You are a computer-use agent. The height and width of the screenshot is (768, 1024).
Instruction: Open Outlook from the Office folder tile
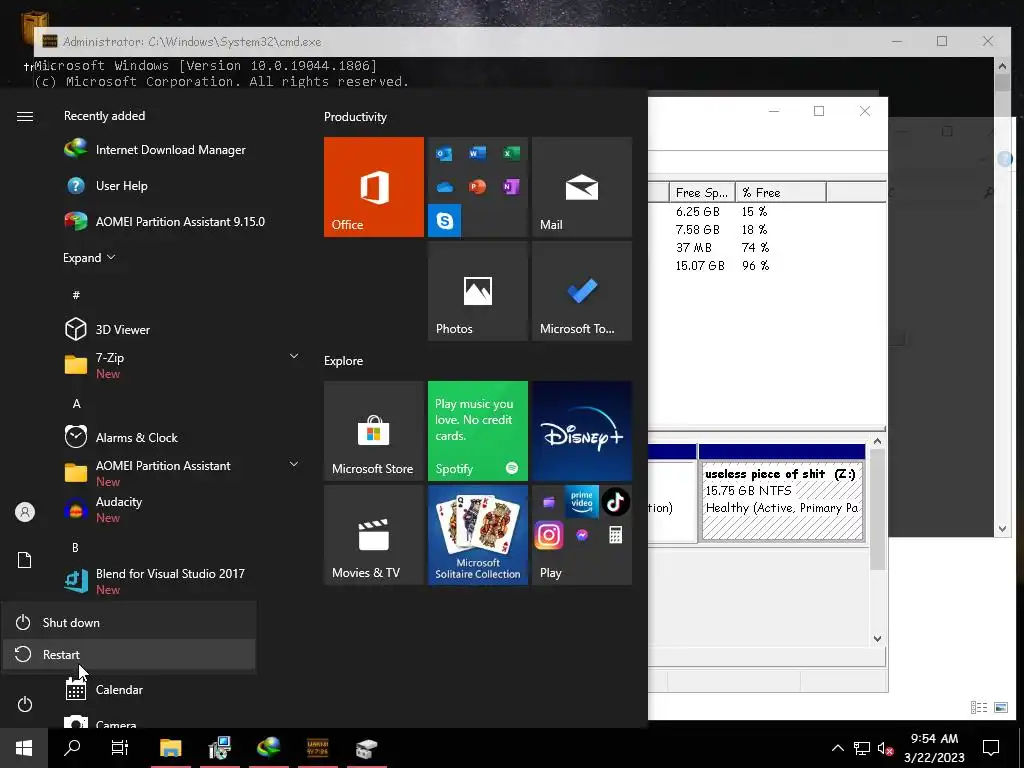445,154
